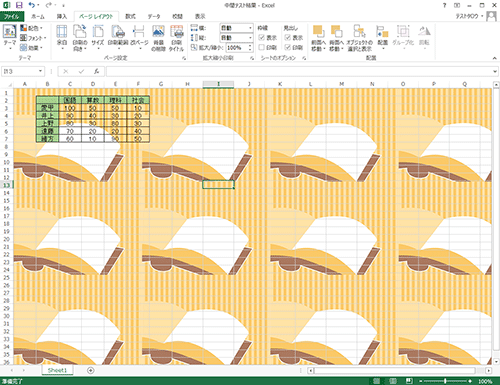Screen dimensions: 500x385
Task: Select row header 20
Action: coord(7,239)
